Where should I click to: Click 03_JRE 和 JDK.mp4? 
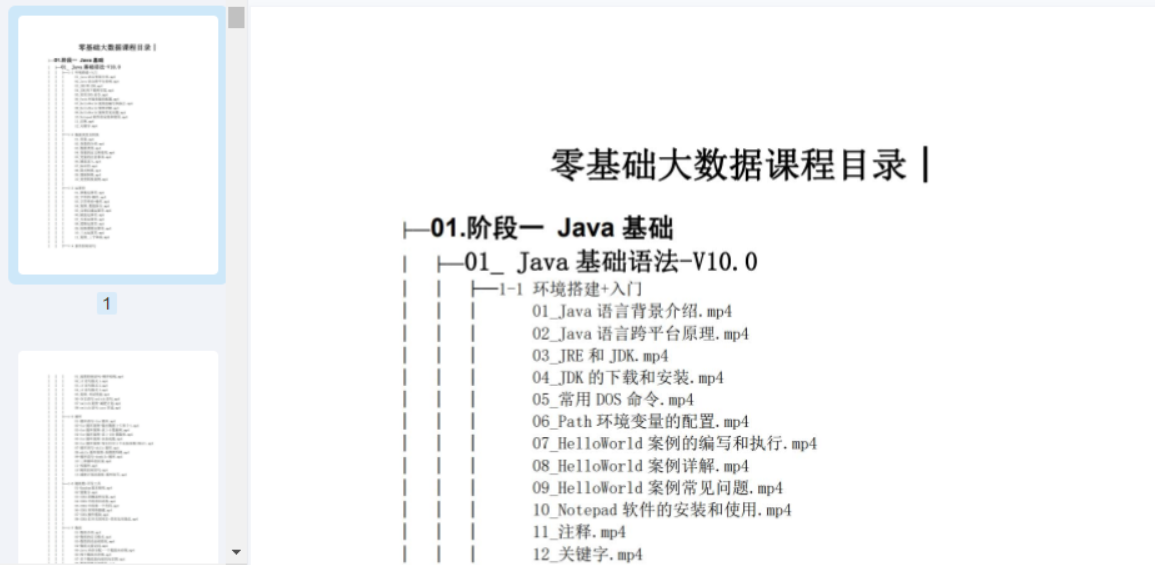click(600, 356)
